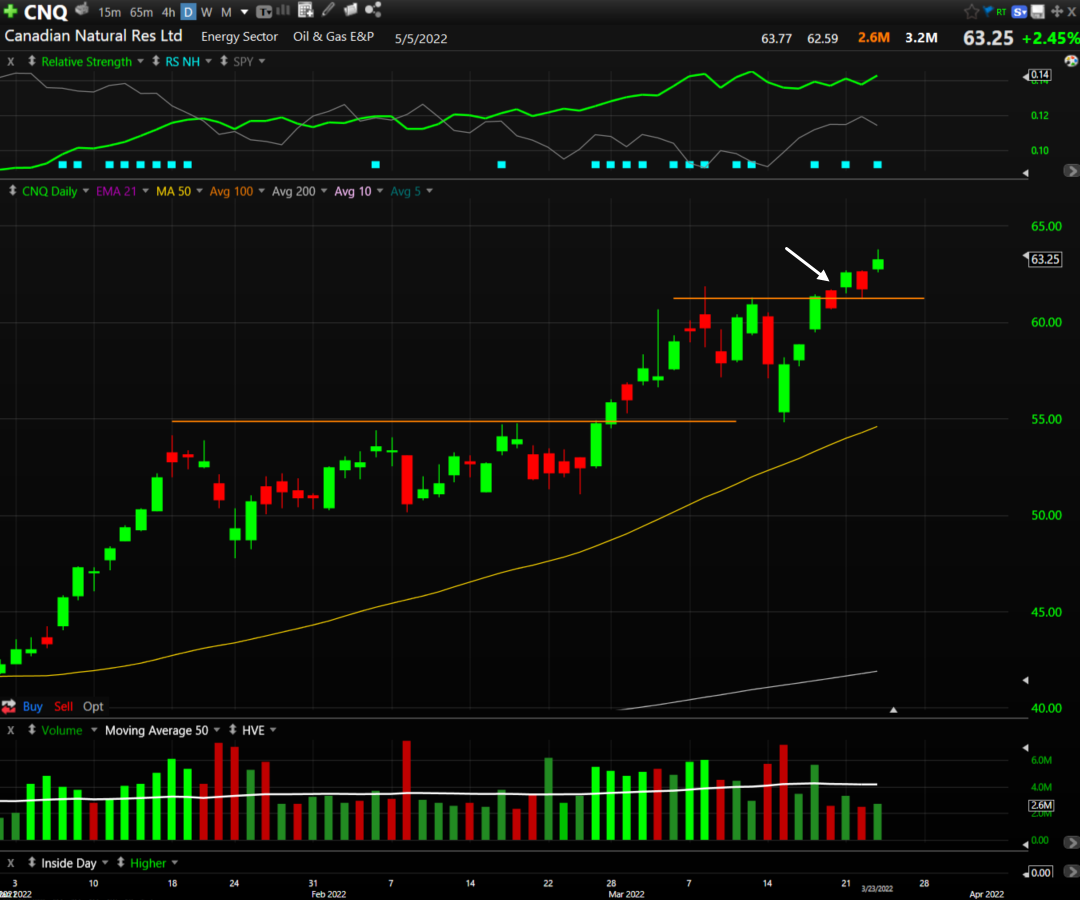Expand the Relative Strength indicator dropdown

point(141,61)
